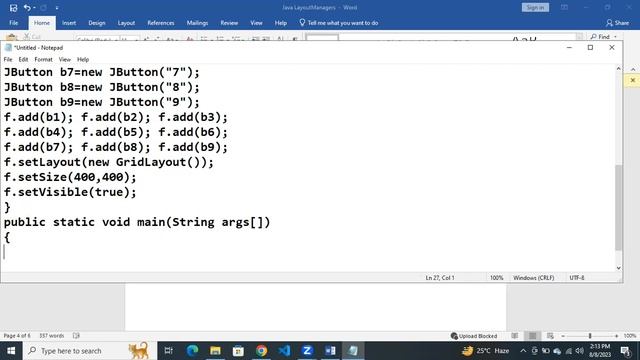
Task: Click the 100% zoom level in Word
Action: click(630, 336)
